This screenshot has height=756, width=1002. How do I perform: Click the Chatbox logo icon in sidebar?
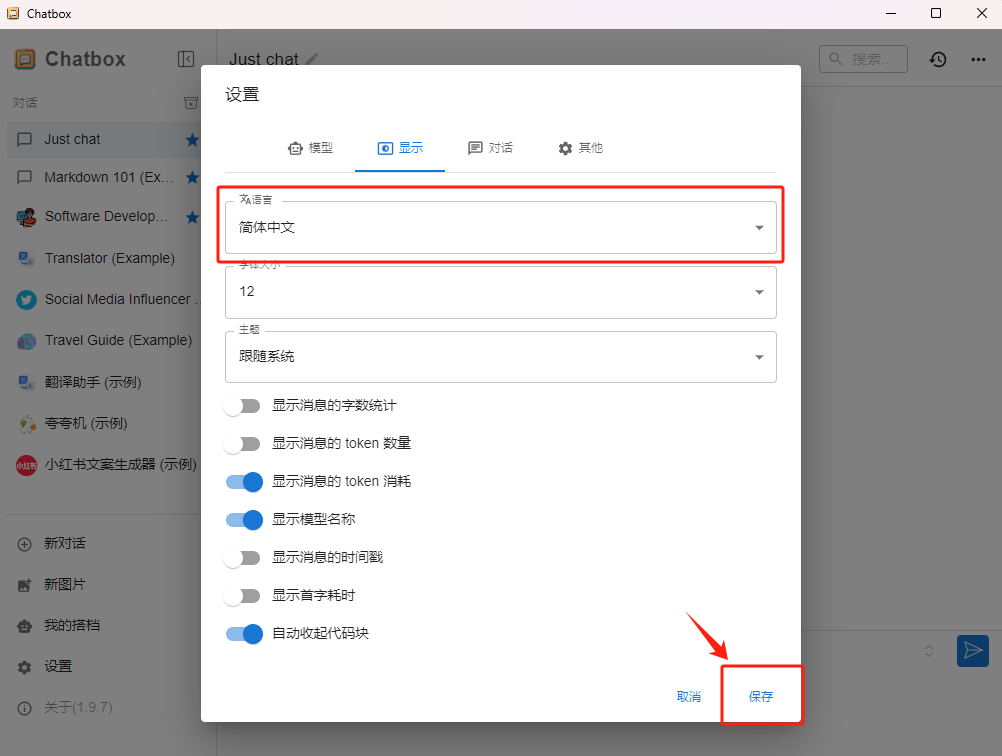25,59
